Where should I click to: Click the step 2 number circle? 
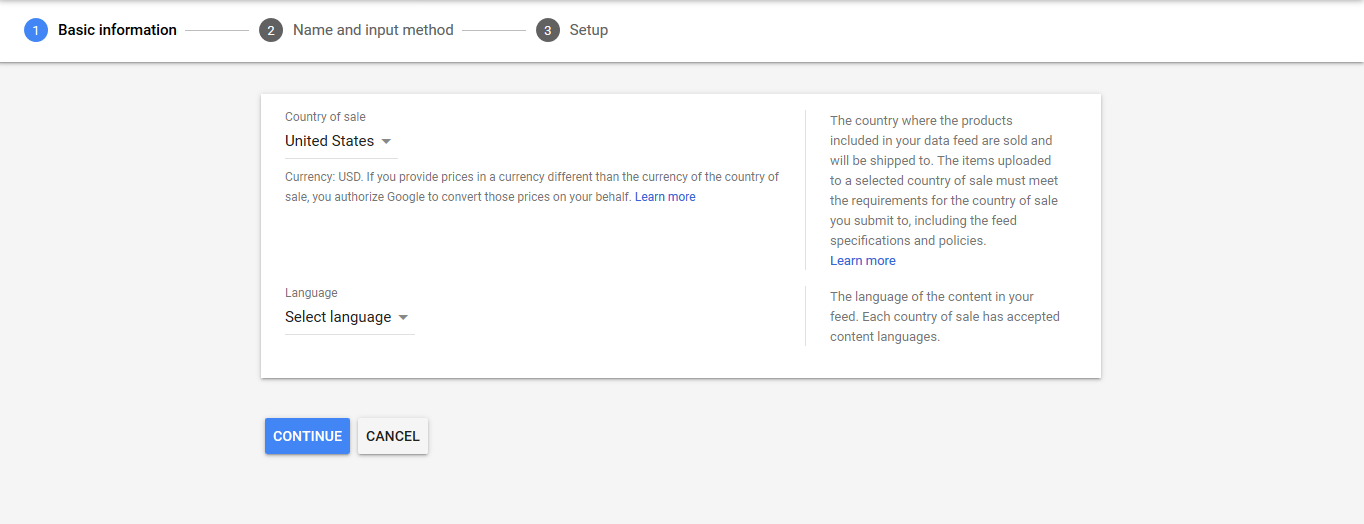271,30
